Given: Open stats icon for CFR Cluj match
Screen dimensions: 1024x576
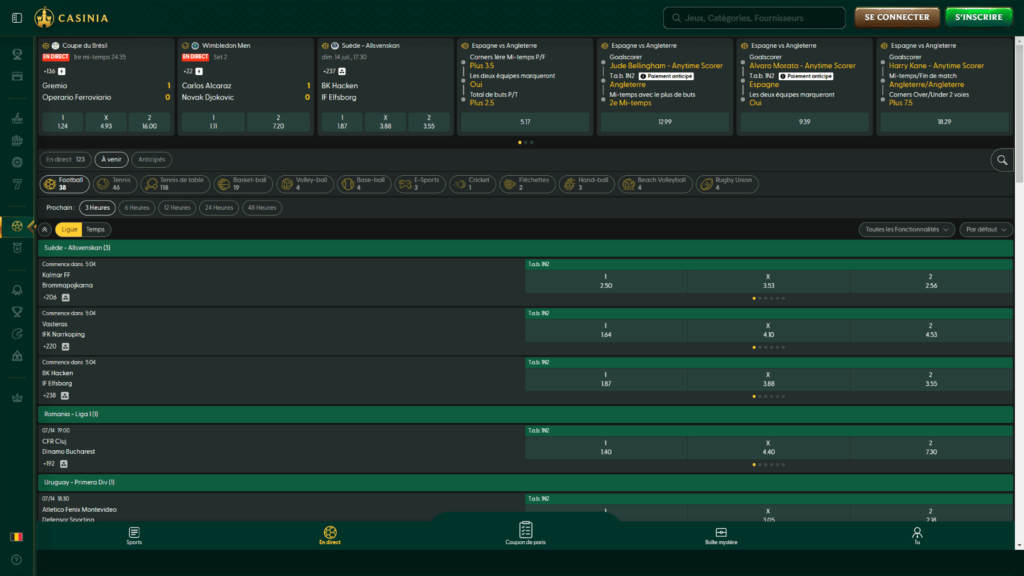Looking at the screenshot, I should coord(63,464).
